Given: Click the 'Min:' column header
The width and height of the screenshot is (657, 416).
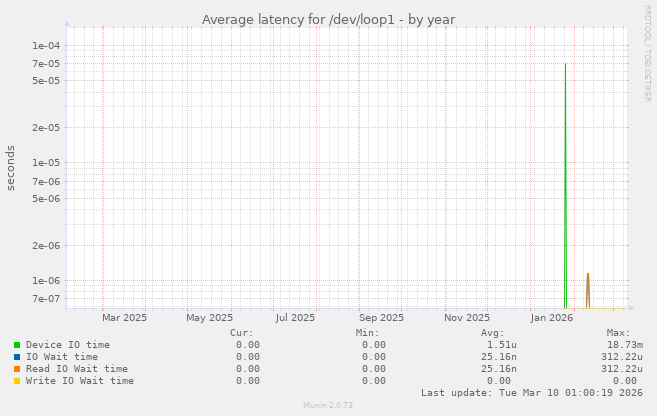Looking at the screenshot, I should 367,333.
